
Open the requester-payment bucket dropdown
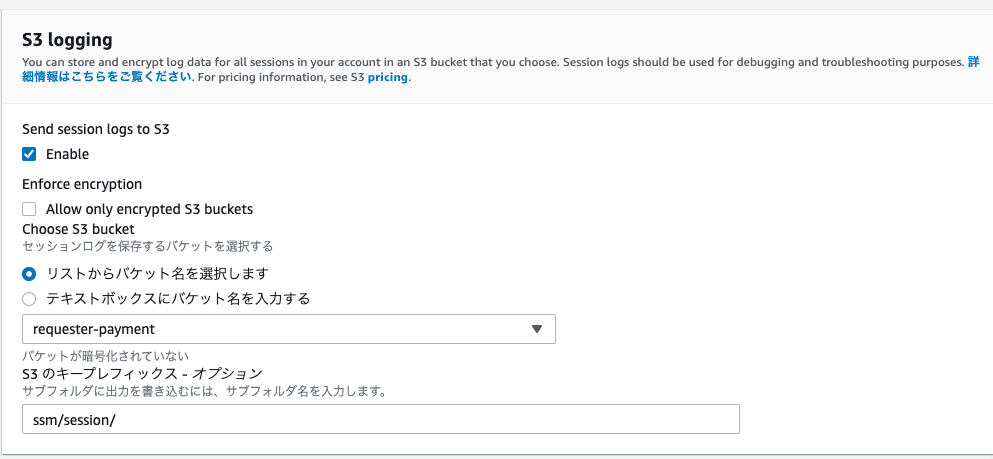point(289,329)
